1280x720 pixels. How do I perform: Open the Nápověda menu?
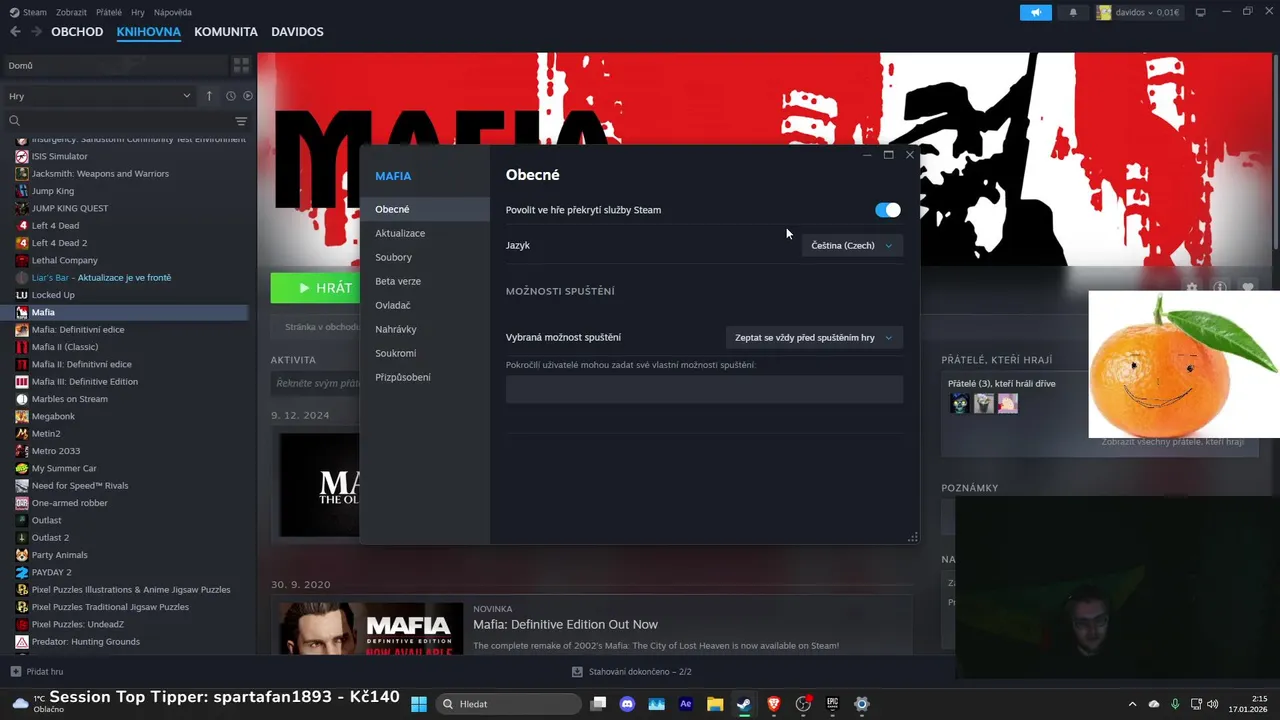coord(173,12)
